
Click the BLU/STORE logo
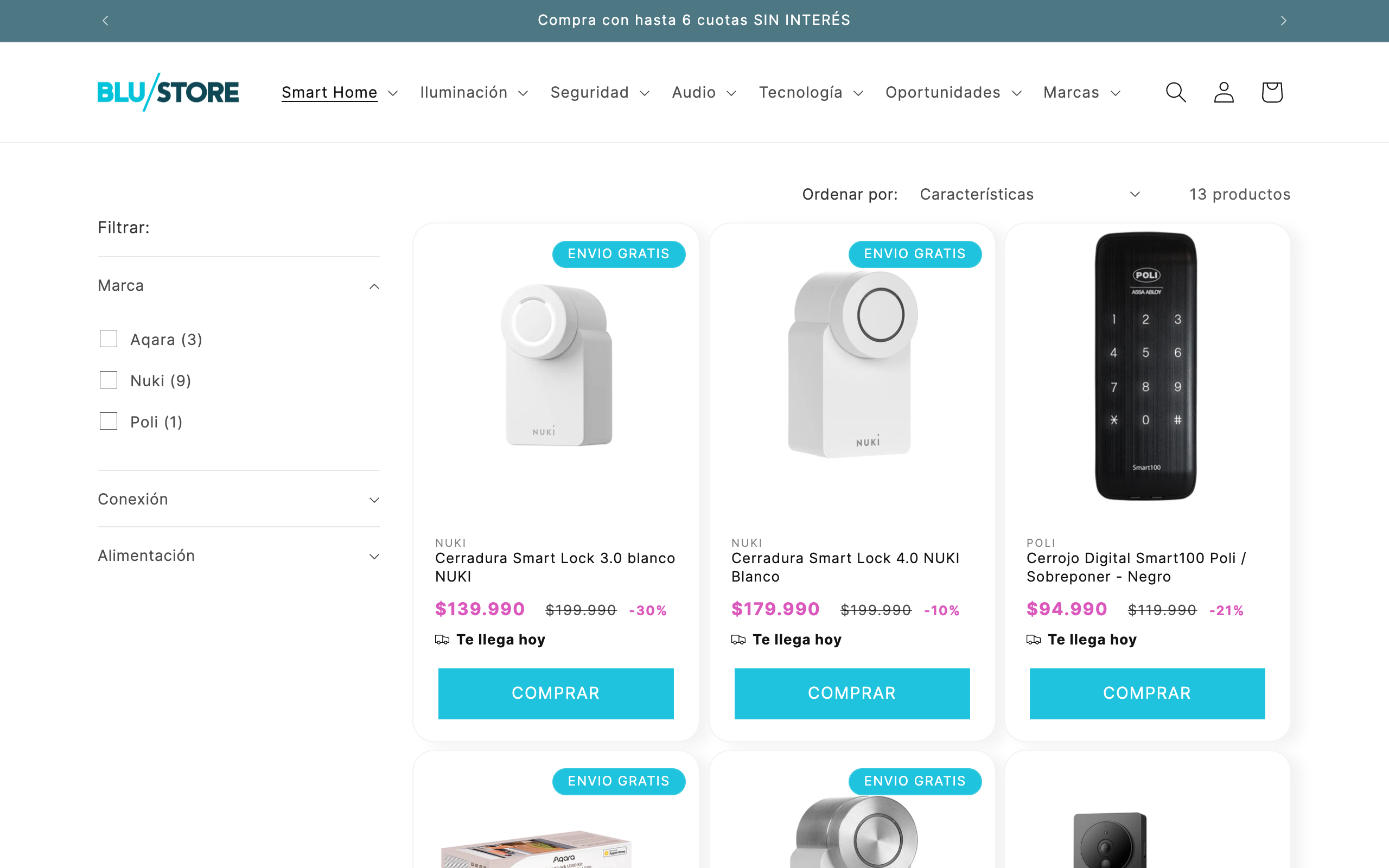click(168, 92)
